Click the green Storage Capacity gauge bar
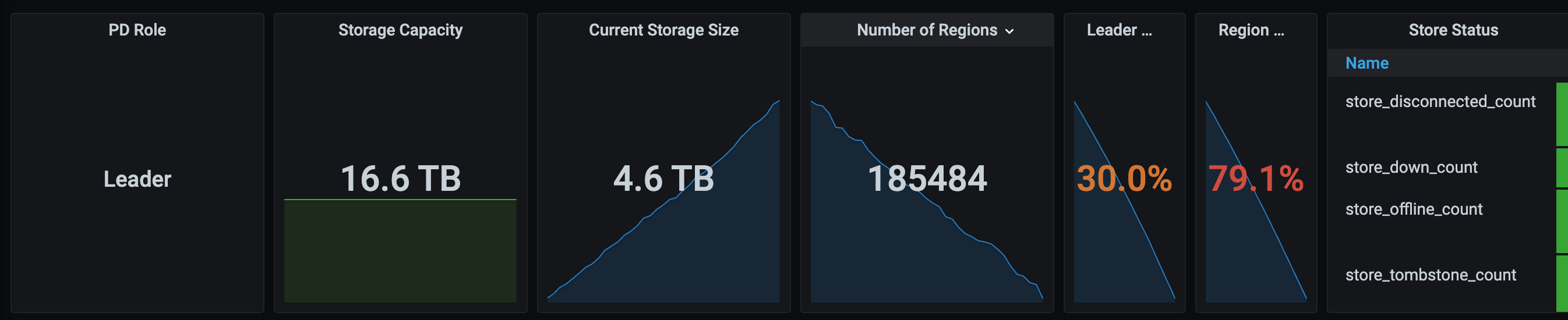 (x=400, y=251)
